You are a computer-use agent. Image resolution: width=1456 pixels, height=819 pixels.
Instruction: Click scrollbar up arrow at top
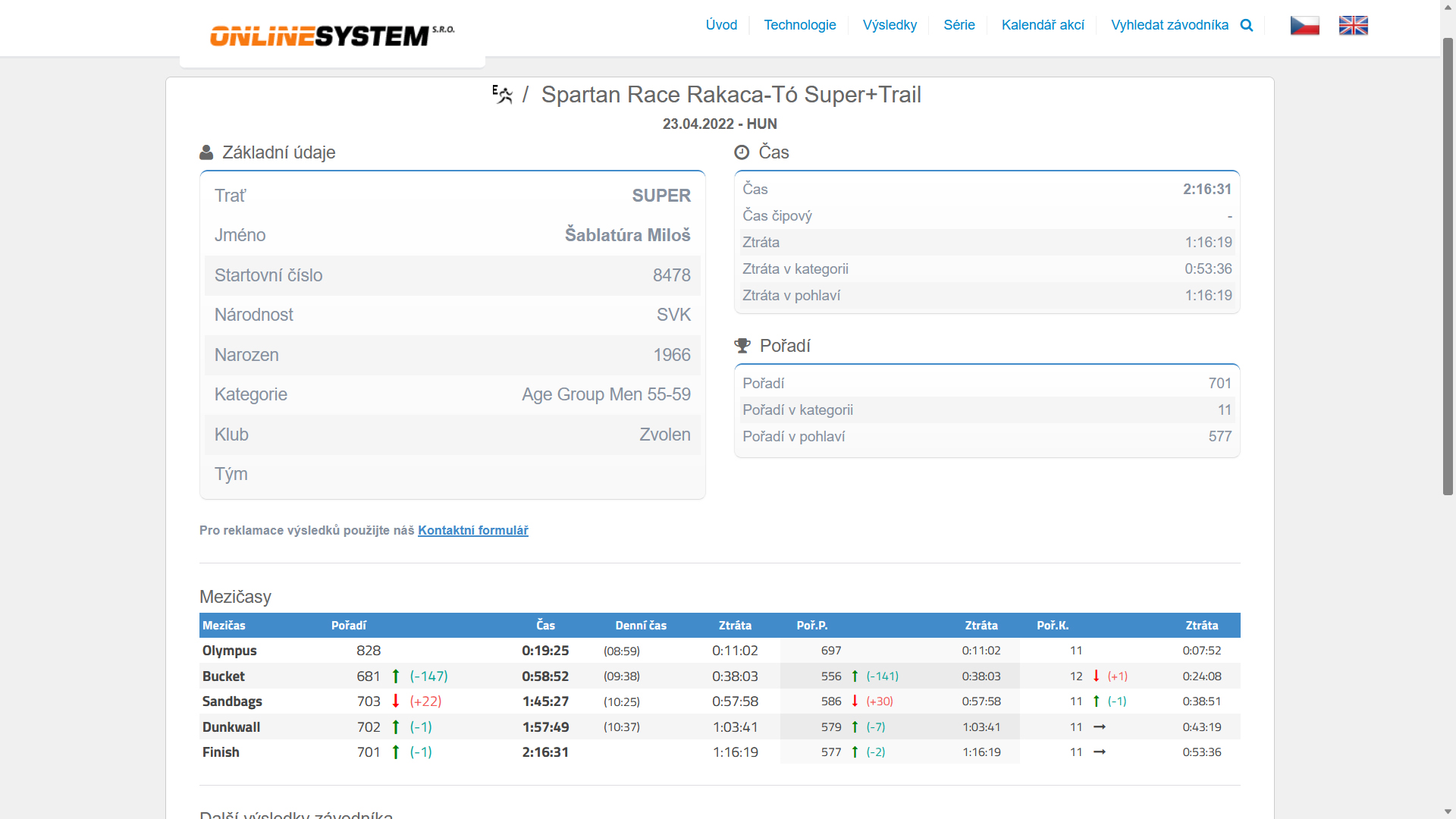(x=1448, y=7)
